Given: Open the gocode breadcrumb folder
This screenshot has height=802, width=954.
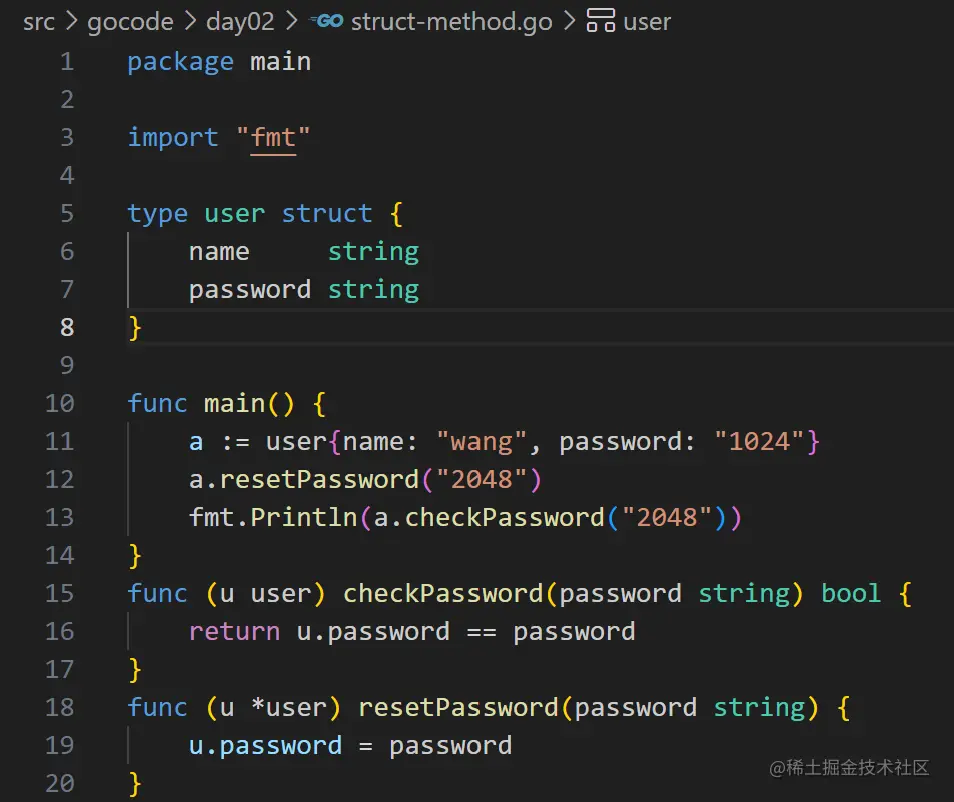Looking at the screenshot, I should [x=130, y=22].
